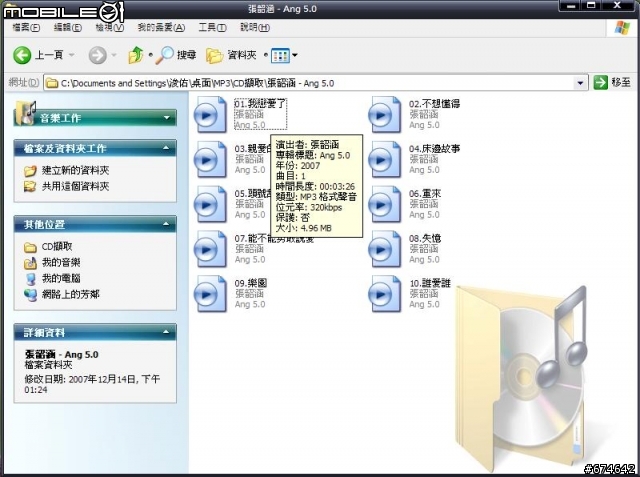Open the 工具(T) menu
Image resolution: width=640 pixels, height=477 pixels.
pos(212,27)
